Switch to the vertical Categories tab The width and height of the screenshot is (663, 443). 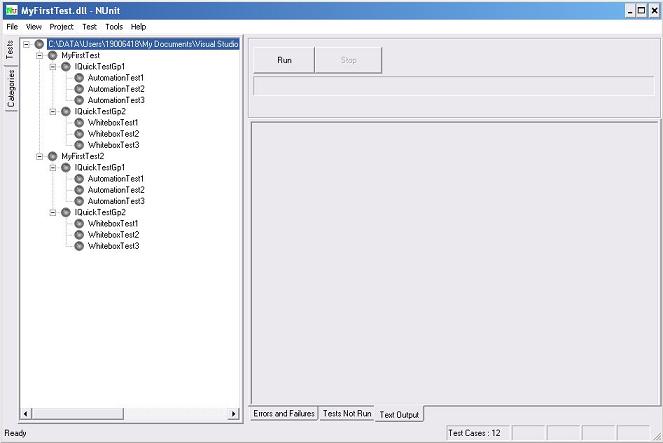(11, 88)
